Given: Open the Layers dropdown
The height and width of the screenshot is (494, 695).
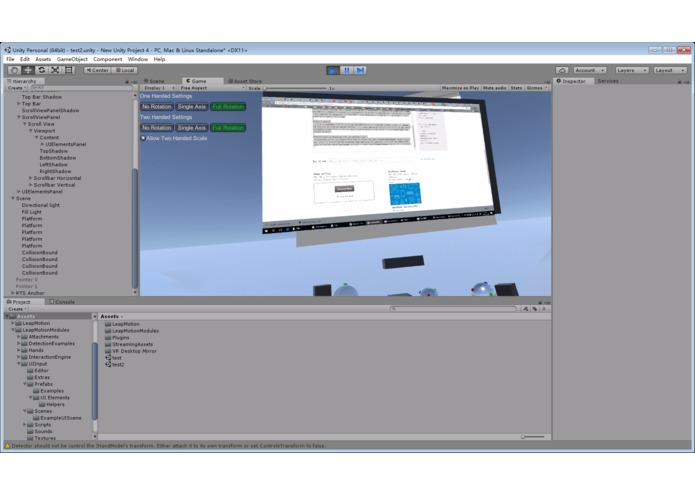Looking at the screenshot, I should 632,70.
